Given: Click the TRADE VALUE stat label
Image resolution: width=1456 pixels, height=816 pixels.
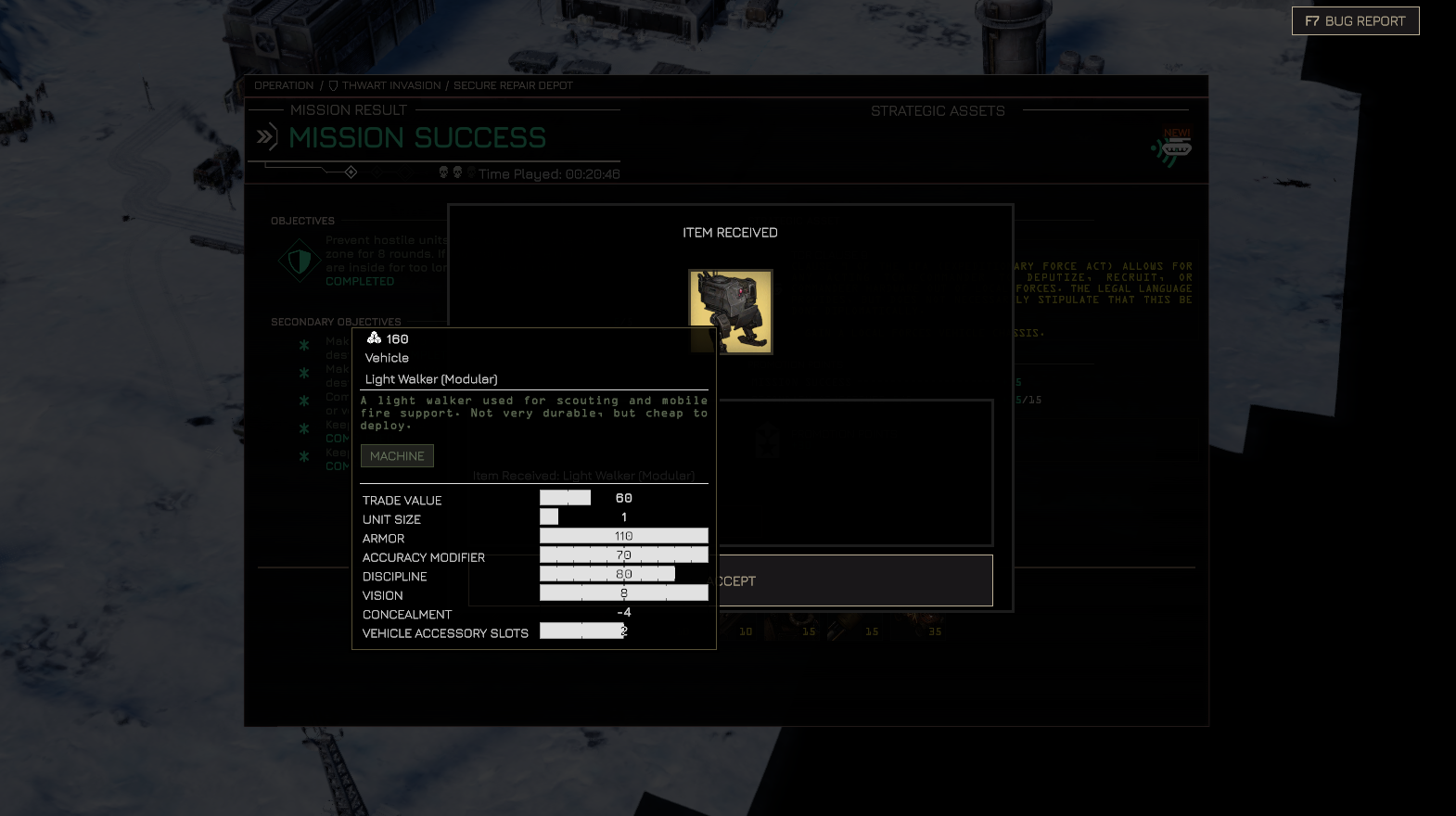Looking at the screenshot, I should [x=402, y=501].
